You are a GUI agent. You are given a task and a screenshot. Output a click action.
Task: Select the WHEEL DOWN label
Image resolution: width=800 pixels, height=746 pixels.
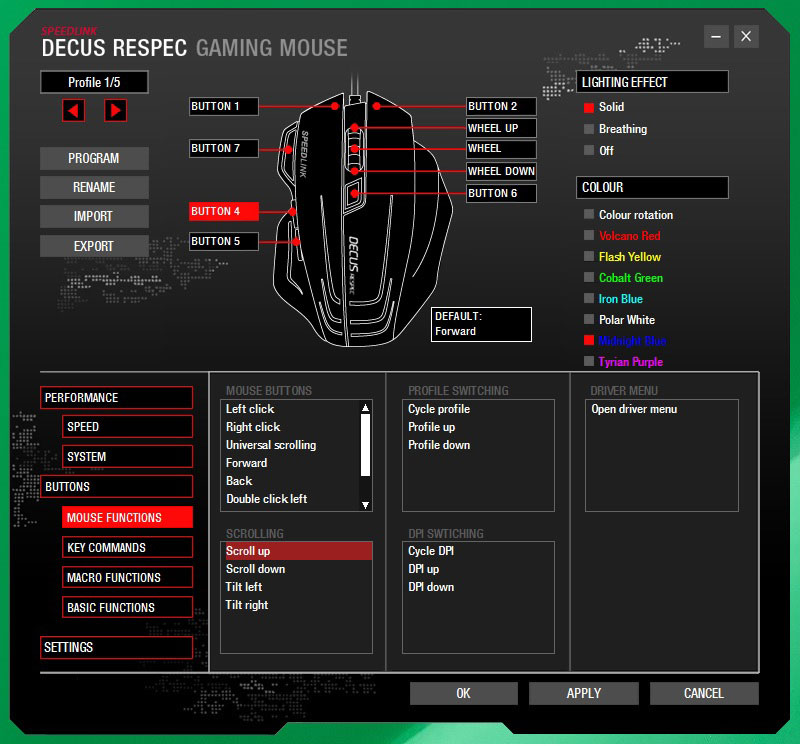(x=501, y=171)
